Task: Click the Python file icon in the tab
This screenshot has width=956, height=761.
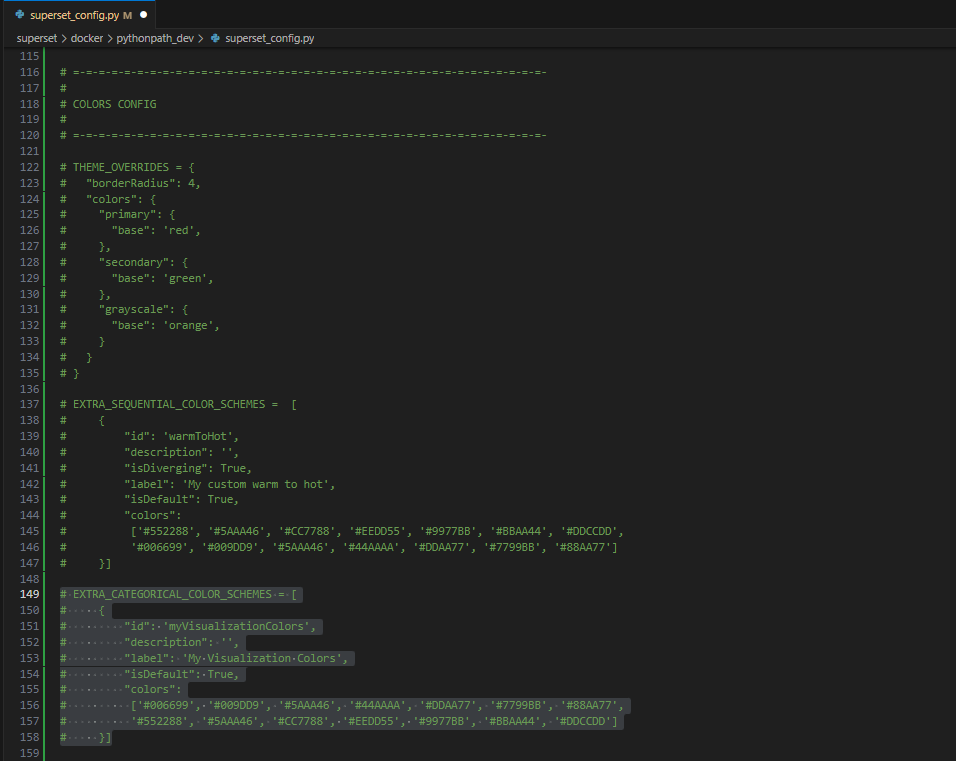Action: click(20, 15)
